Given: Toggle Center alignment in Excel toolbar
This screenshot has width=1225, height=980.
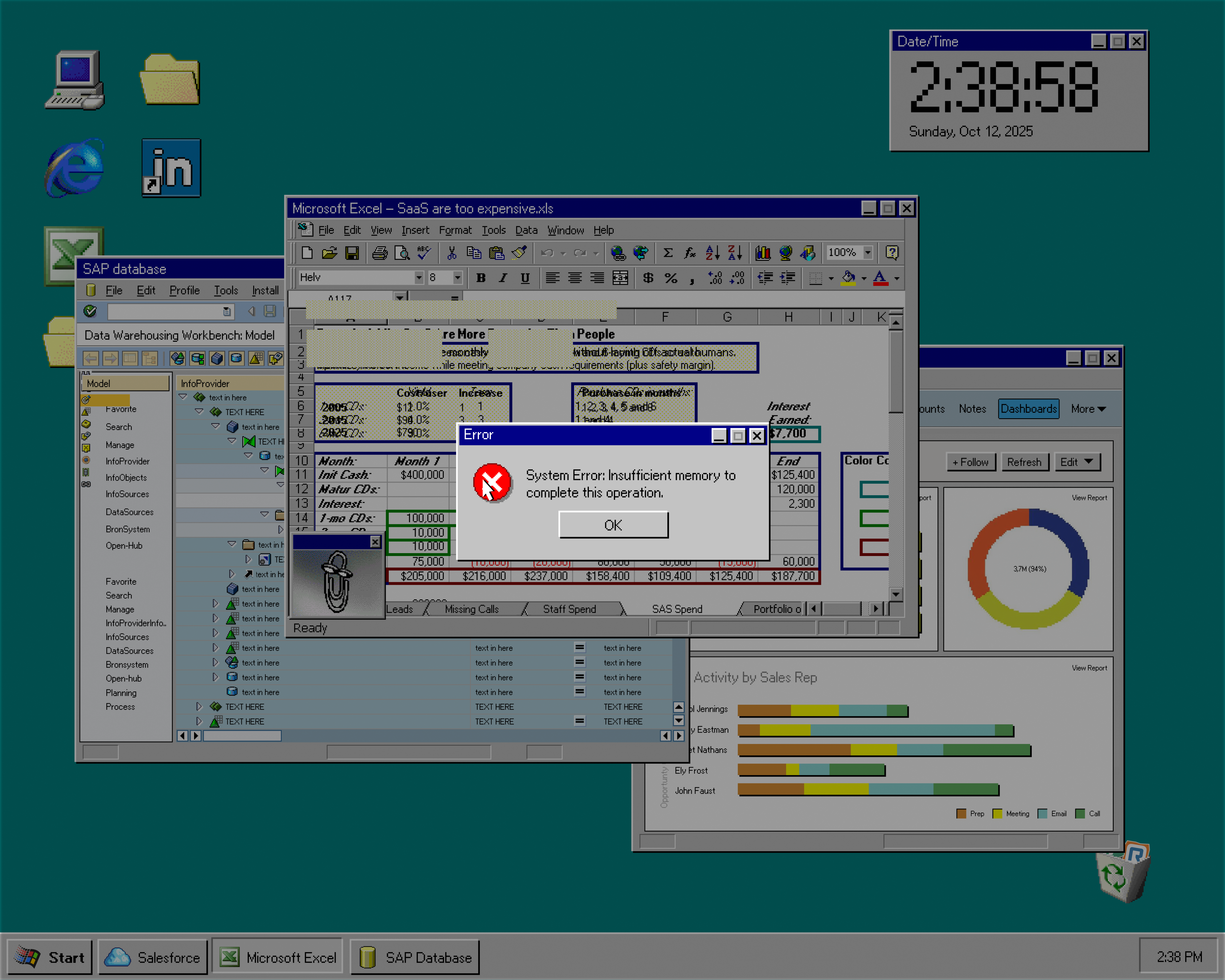Looking at the screenshot, I should [x=575, y=278].
